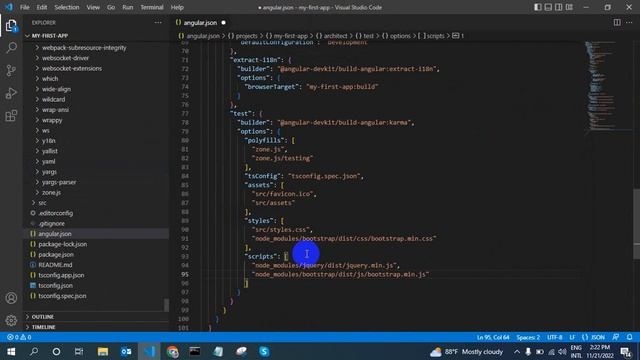Image resolution: width=640 pixels, height=360 pixels.
Task: Open Outlook from taskbar
Action: (126, 351)
